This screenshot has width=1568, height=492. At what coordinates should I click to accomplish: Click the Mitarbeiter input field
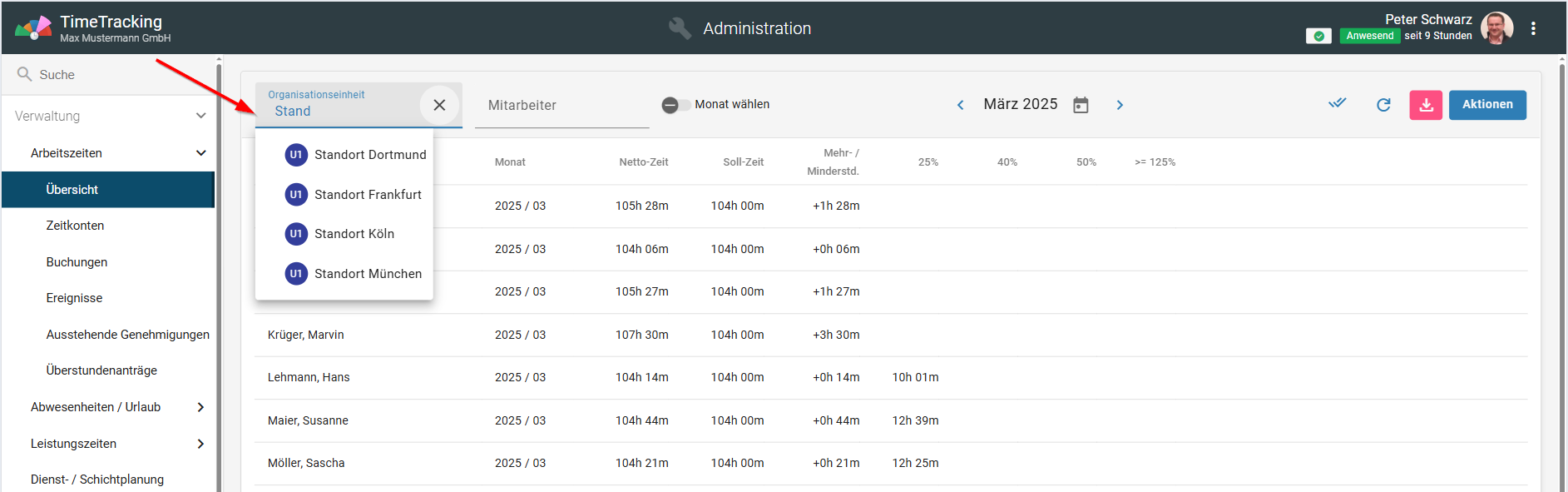coord(561,106)
